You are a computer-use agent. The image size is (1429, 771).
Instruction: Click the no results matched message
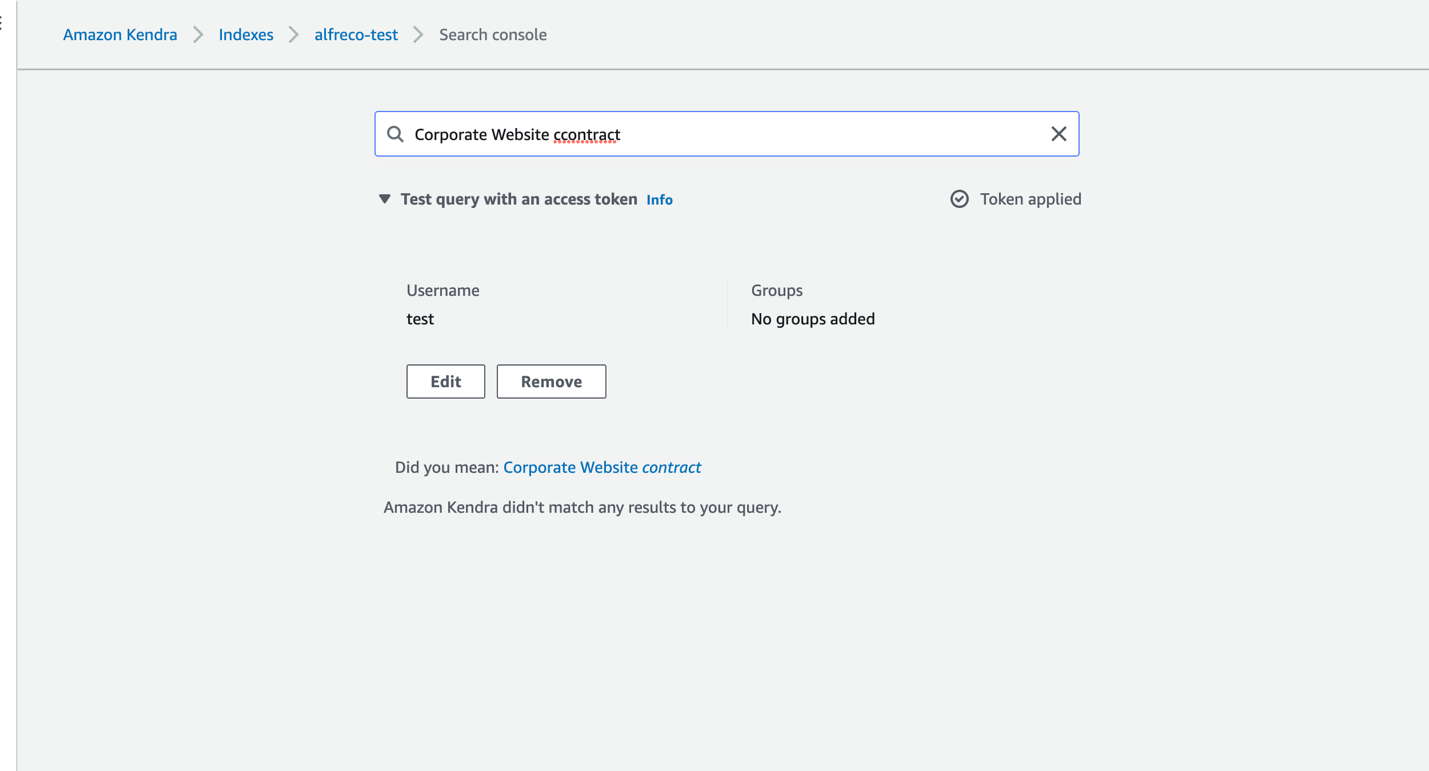click(582, 507)
